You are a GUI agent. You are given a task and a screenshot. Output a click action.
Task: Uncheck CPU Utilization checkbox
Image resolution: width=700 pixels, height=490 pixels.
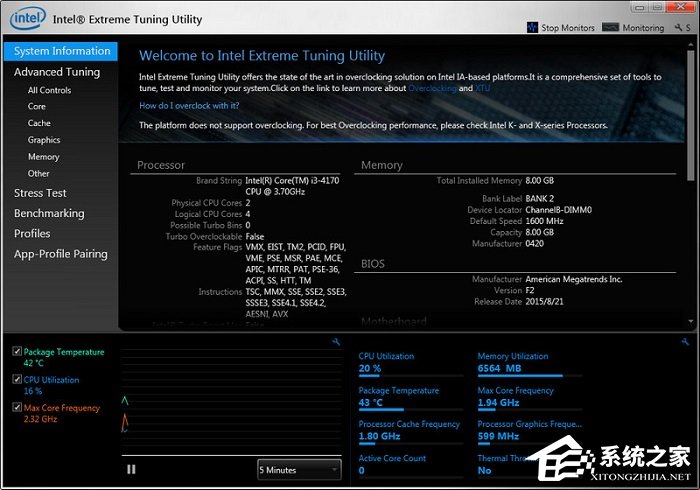tap(17, 379)
